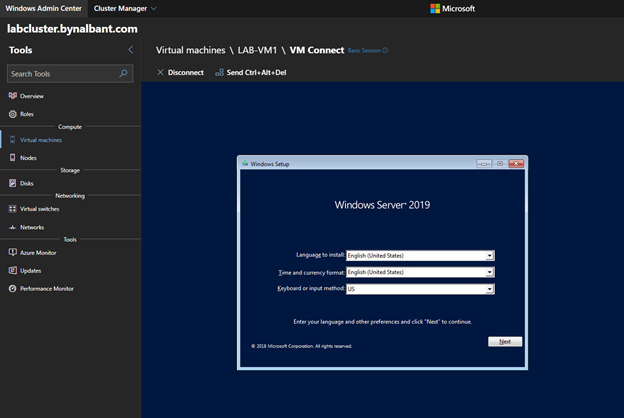Open the Virtual switches icon

coord(13,209)
